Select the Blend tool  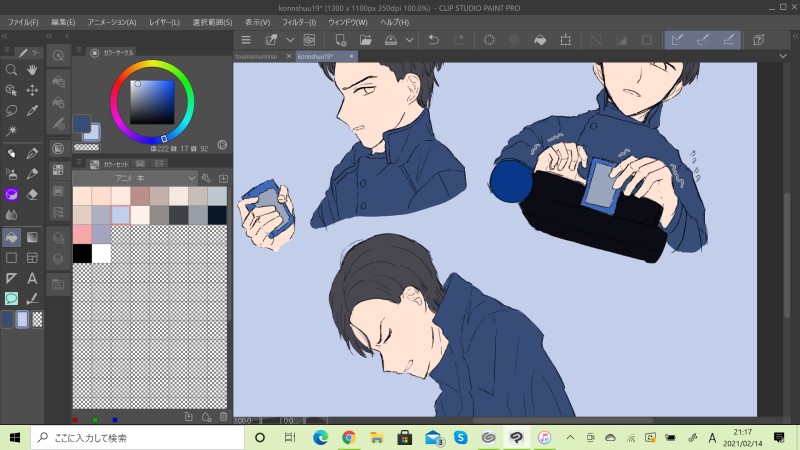click(11, 215)
